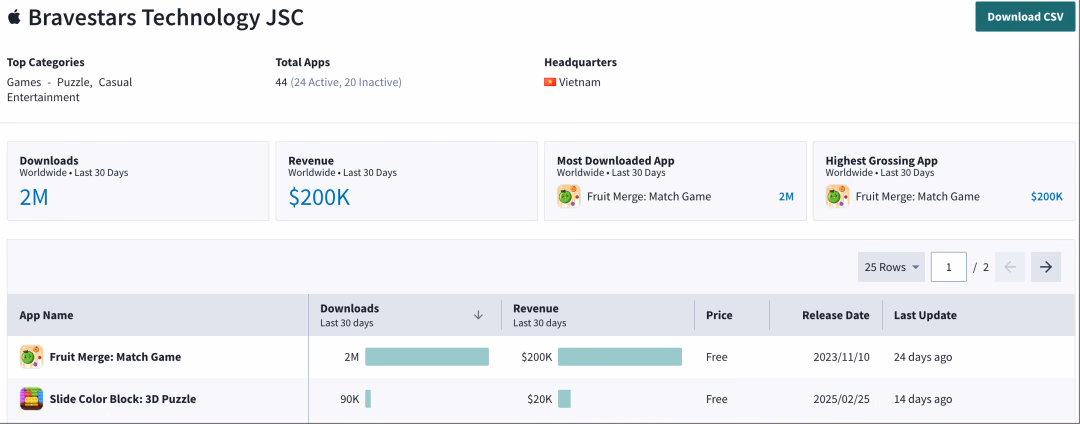Screen dimensions: 1080x424
Task: Go to next page with right arrow
Action: (1046, 267)
